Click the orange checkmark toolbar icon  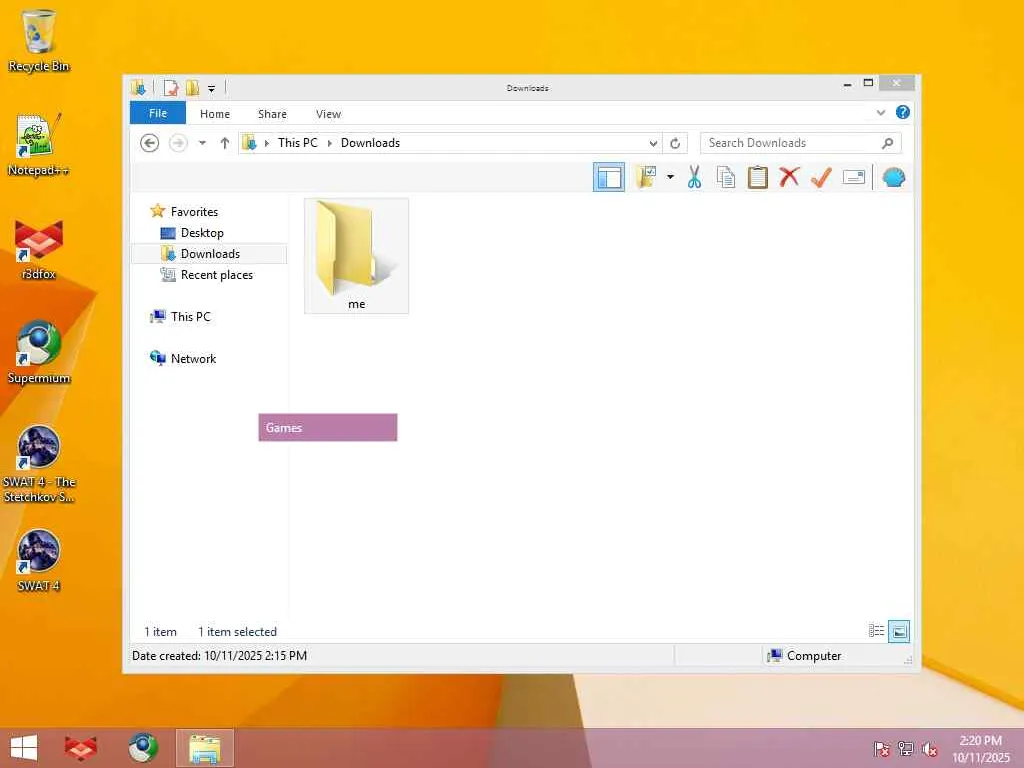pyautogui.click(x=821, y=177)
